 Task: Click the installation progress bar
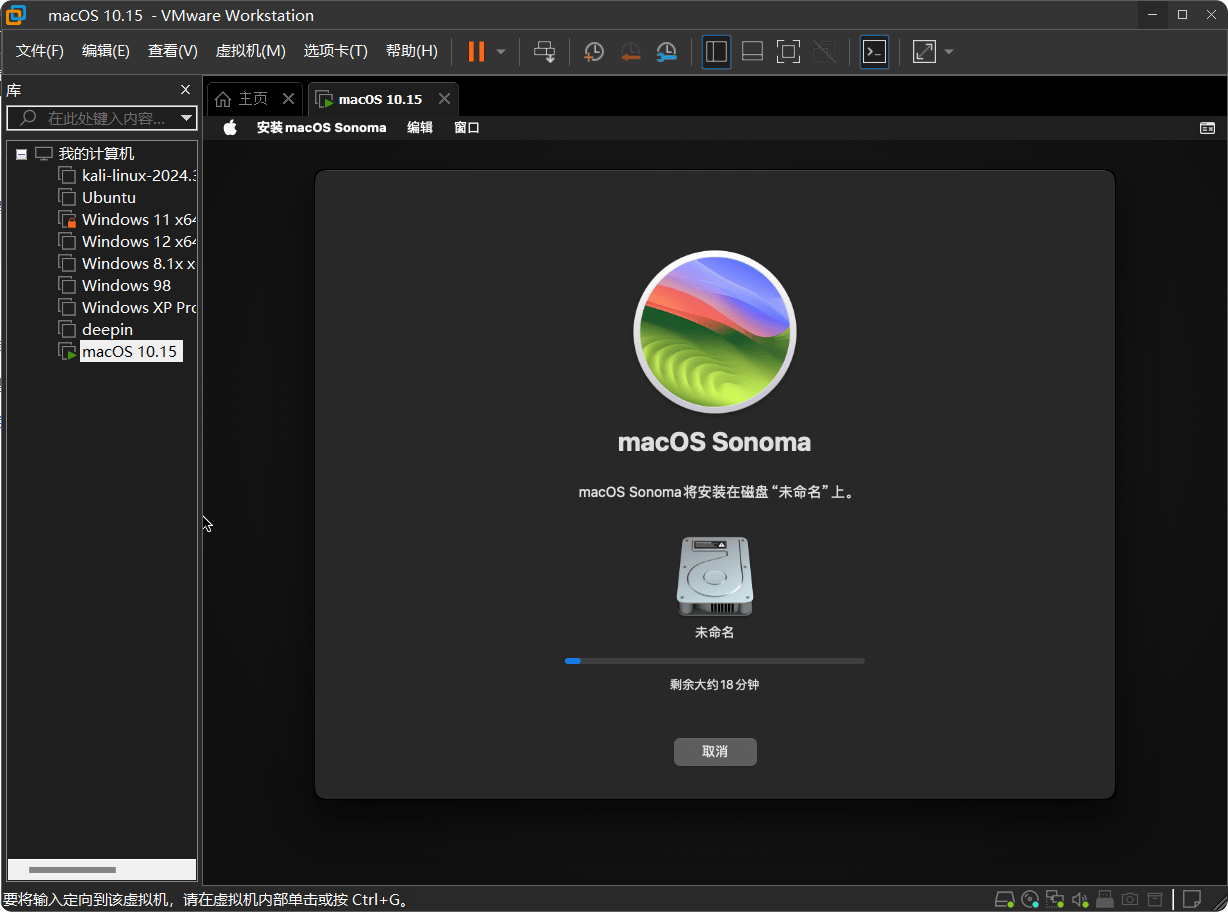click(715, 660)
